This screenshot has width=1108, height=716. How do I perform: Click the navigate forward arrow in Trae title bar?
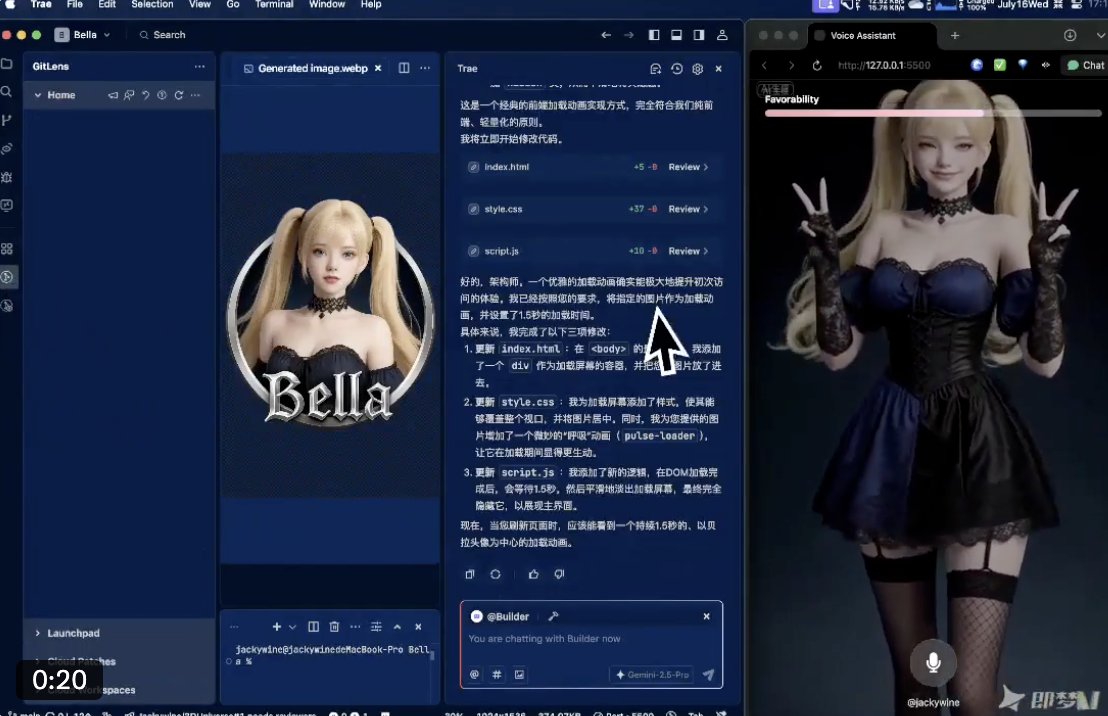628,35
